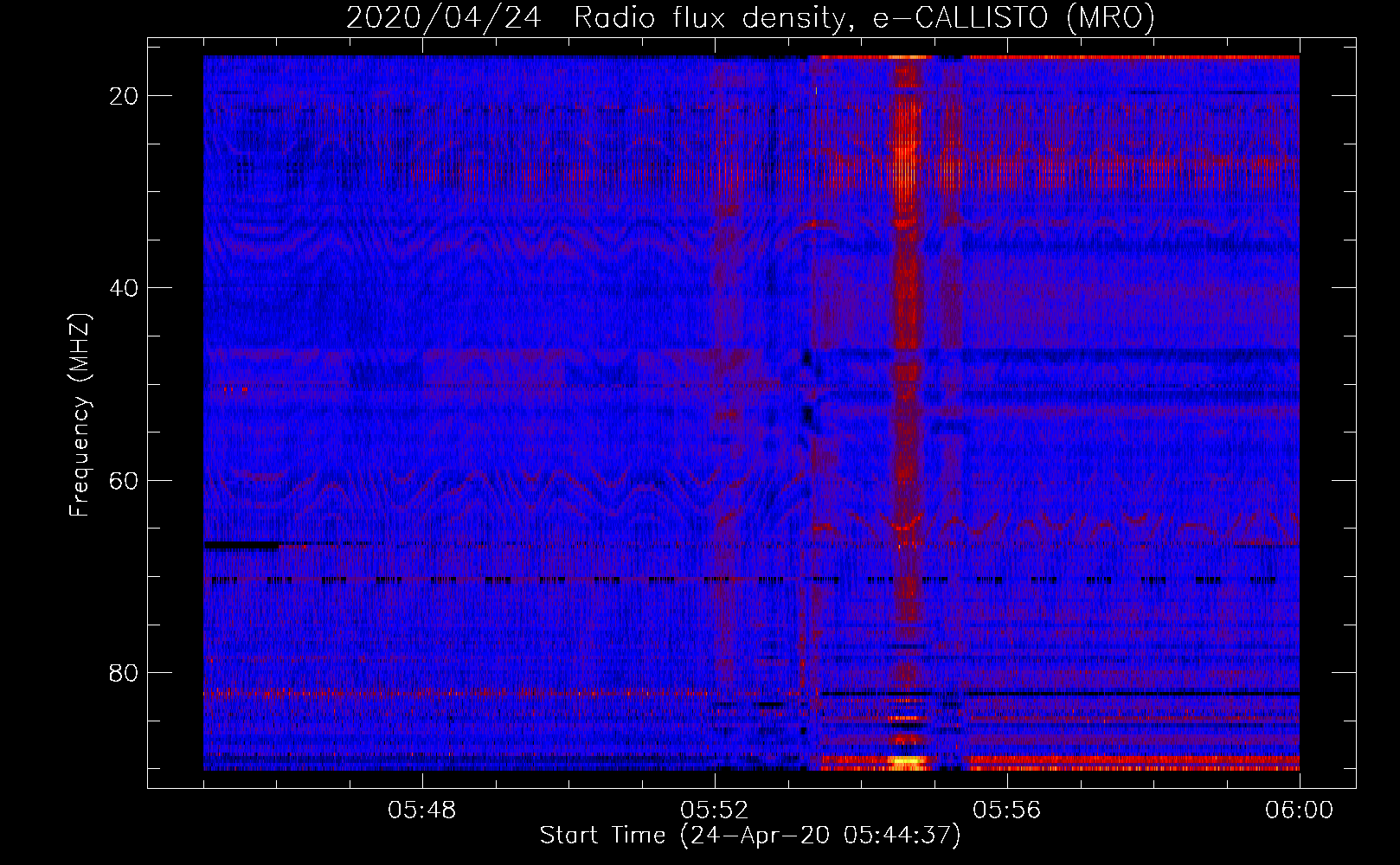Click the 05:56 time tick label
The height and width of the screenshot is (865, 1400).
click(1007, 811)
